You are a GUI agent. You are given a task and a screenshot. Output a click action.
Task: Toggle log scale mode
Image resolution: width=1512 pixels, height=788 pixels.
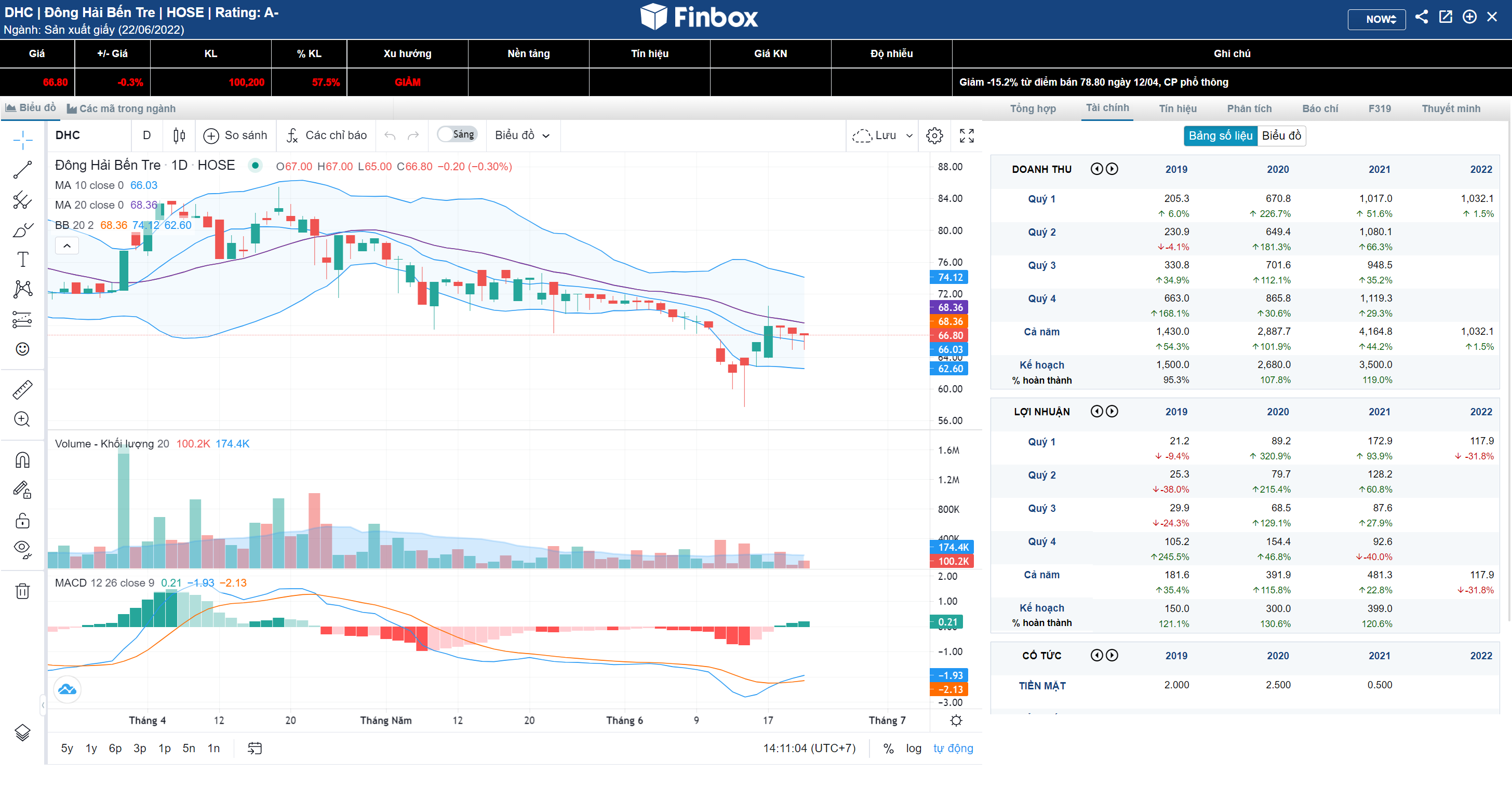pos(913,748)
